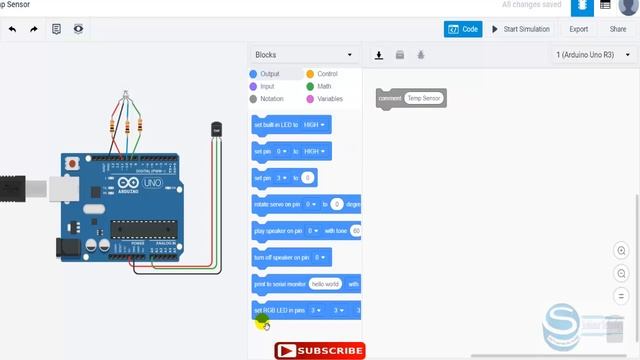Reset workspace zoom with equals icon

(621, 296)
